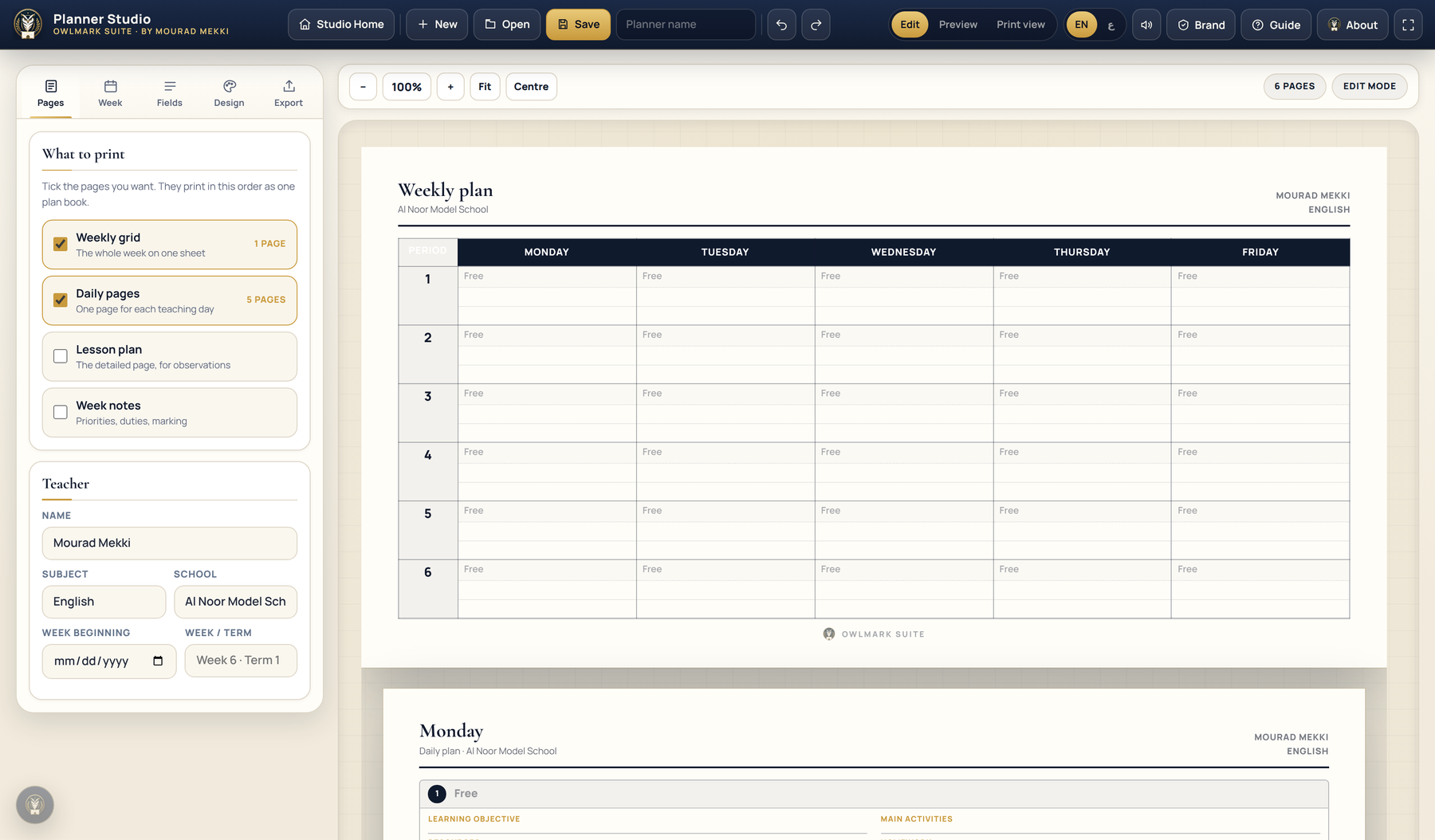
Task: Select the Week tab
Action: tap(110, 93)
